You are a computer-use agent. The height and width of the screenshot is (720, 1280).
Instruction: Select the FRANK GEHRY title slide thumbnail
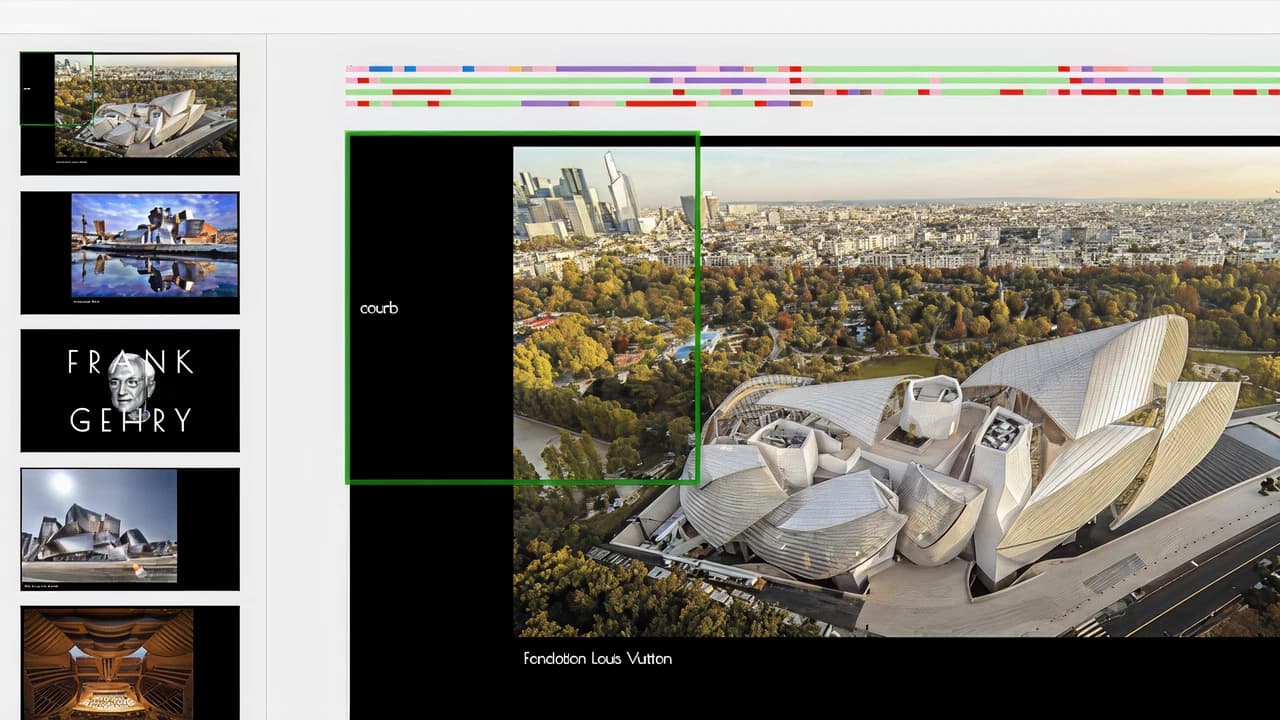pyautogui.click(x=130, y=390)
